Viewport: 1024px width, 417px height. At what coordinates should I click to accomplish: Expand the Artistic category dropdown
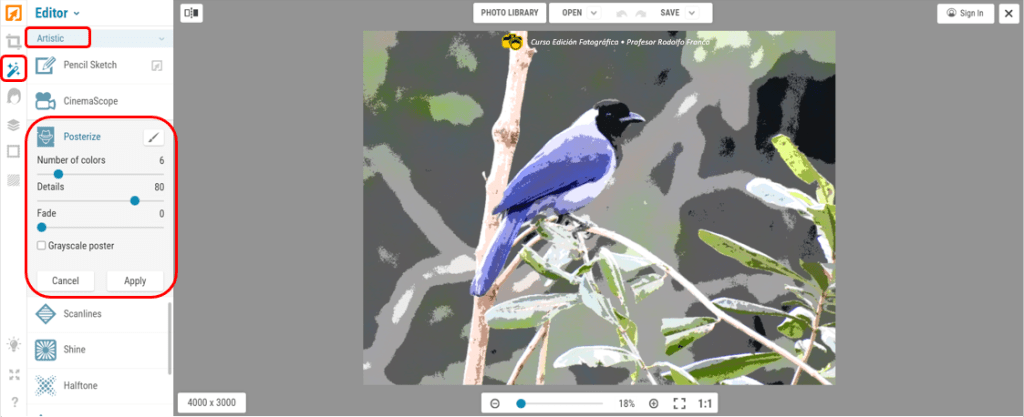(99, 38)
